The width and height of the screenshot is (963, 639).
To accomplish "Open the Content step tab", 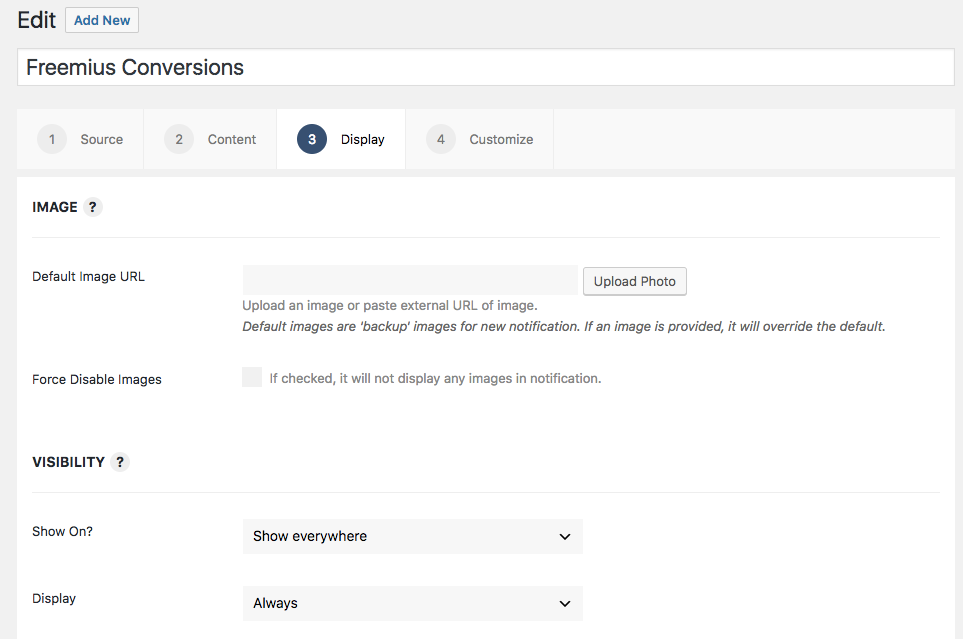I will (210, 139).
